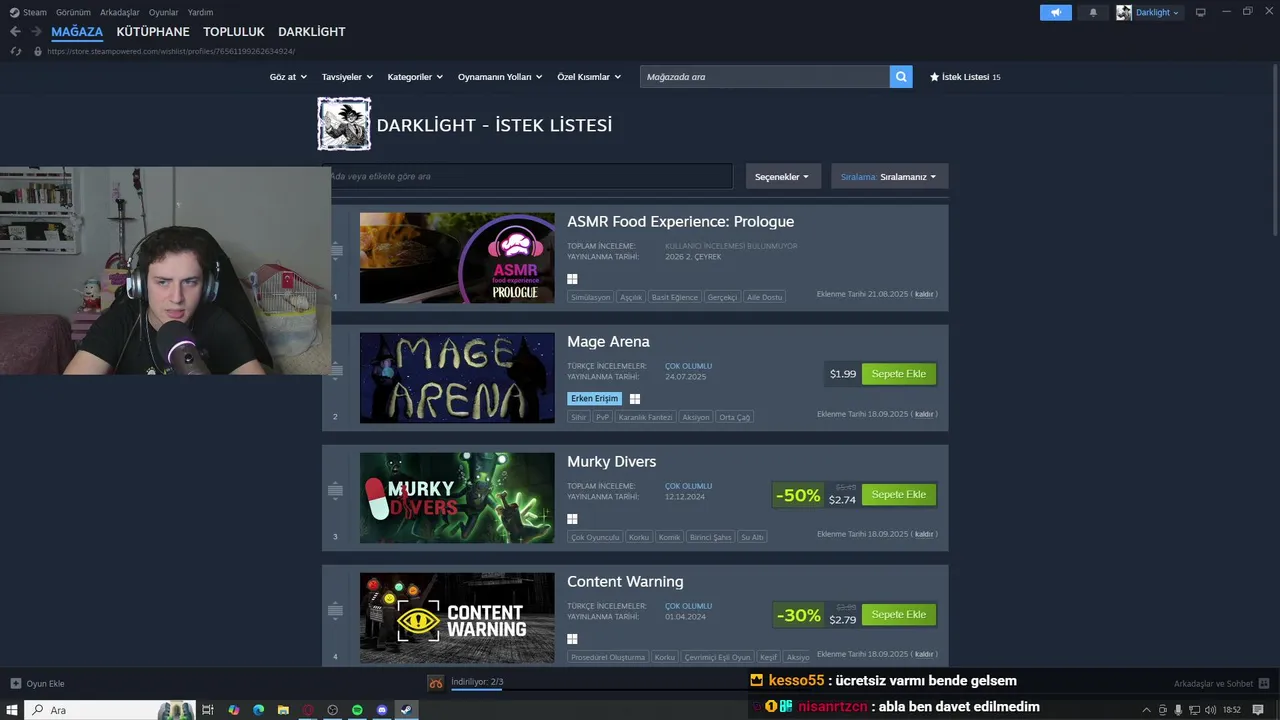Click Windows platform icon under Mage Arena
Screen dimensions: 1280x720
(x=635, y=399)
